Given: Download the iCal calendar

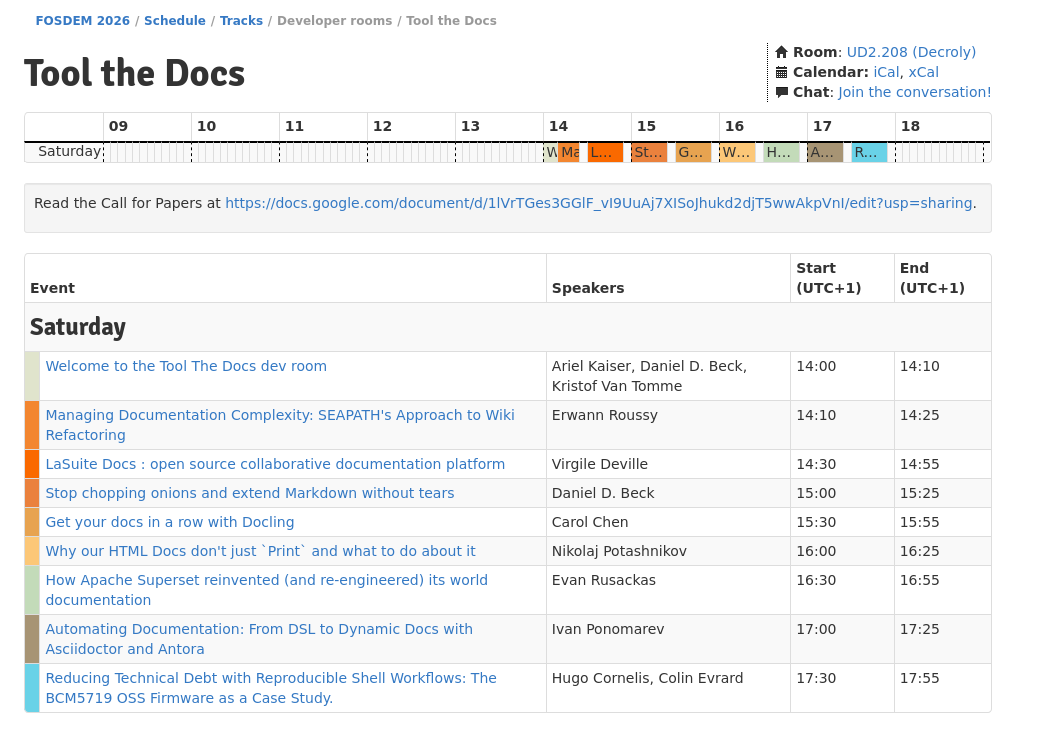Looking at the screenshot, I should tap(886, 72).
